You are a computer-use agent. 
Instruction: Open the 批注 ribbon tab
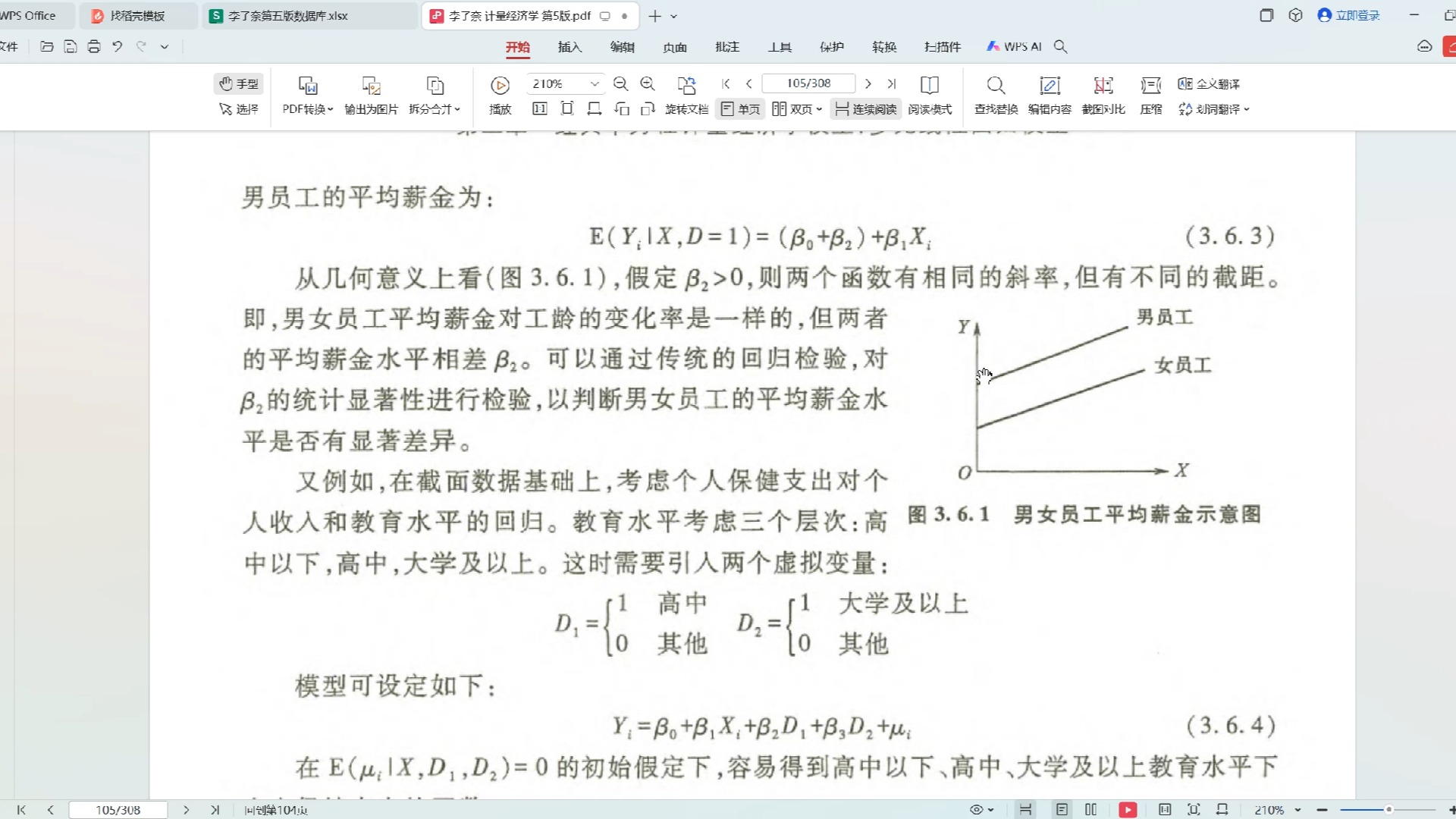pyautogui.click(x=727, y=47)
